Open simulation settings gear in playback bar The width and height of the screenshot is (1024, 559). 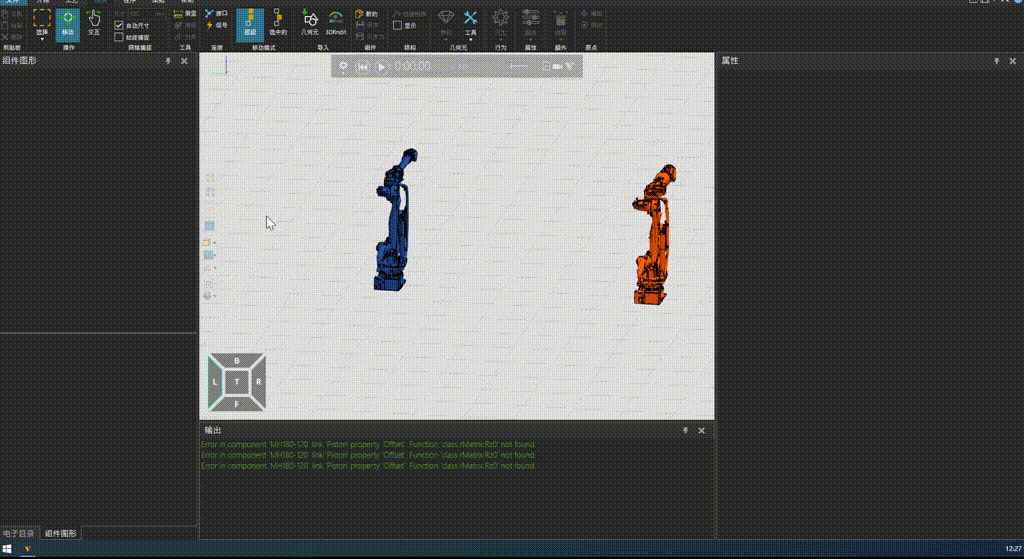(x=344, y=66)
